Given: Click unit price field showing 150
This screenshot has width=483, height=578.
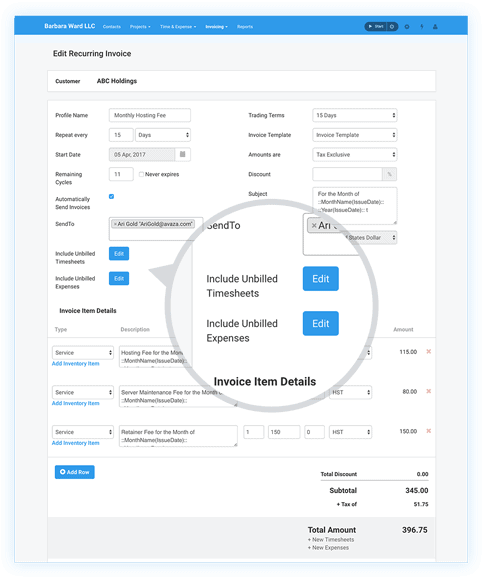Looking at the screenshot, I should [284, 432].
